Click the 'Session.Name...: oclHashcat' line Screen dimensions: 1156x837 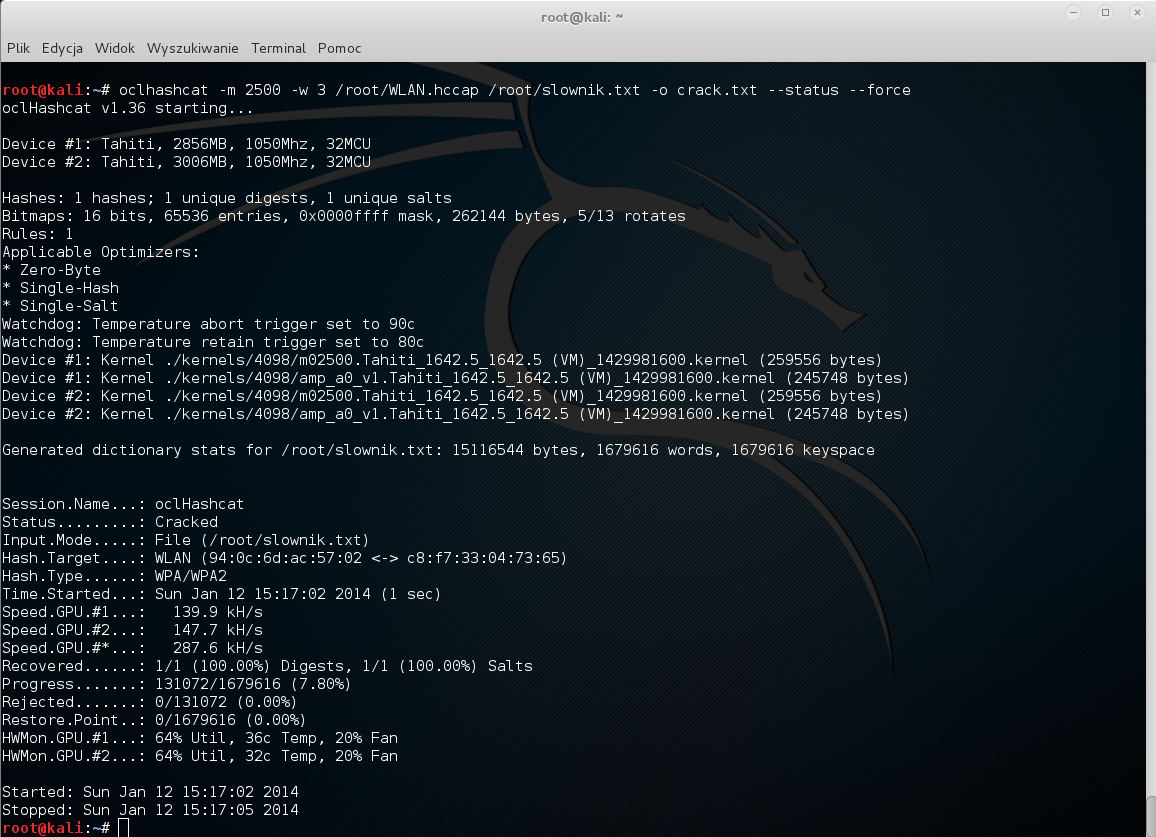(x=123, y=504)
